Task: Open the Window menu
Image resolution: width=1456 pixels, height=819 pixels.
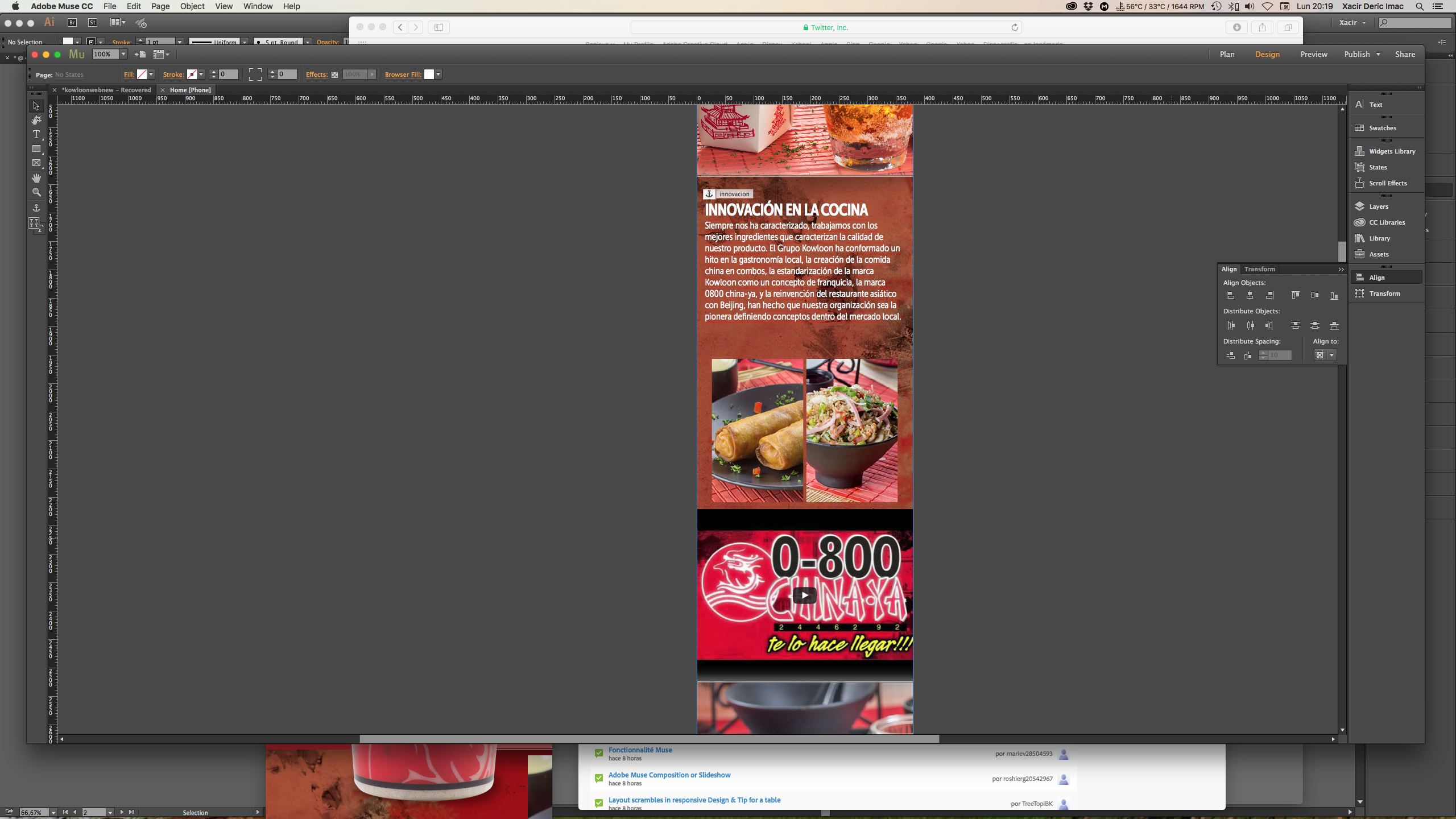Action: pyautogui.click(x=258, y=6)
